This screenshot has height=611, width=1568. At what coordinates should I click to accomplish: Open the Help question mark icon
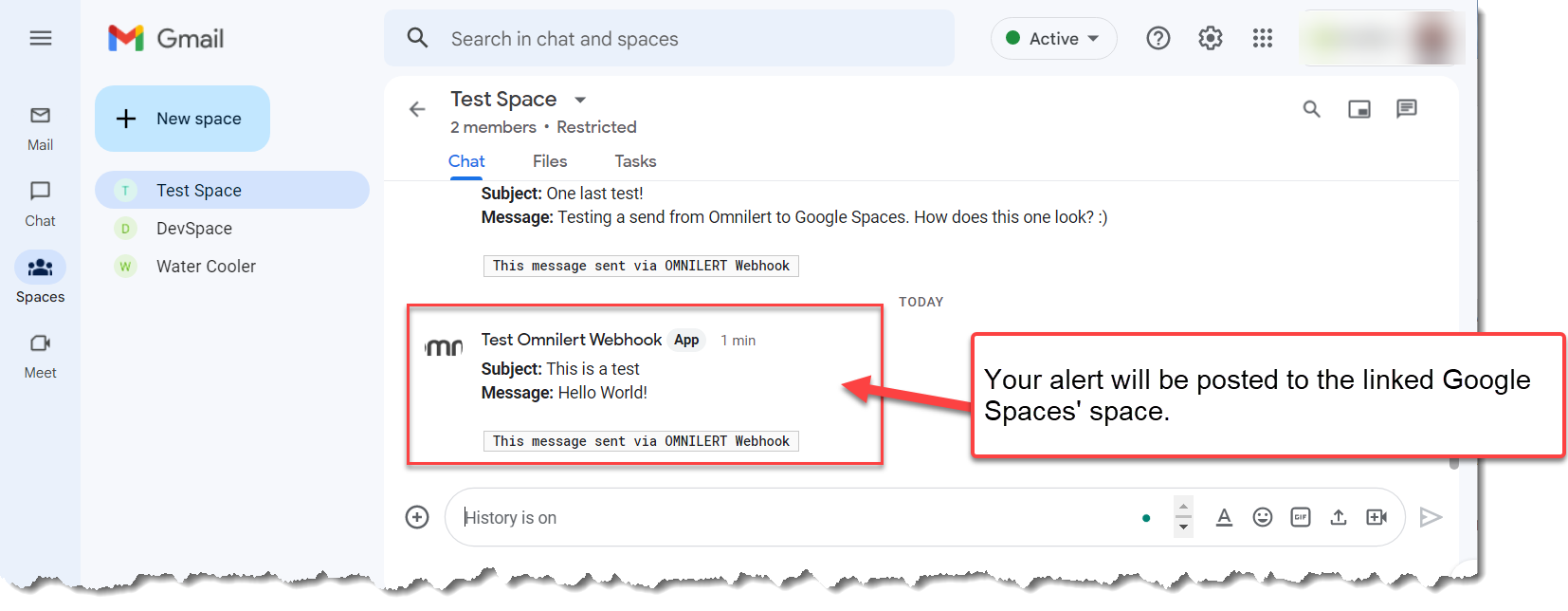click(x=1158, y=38)
